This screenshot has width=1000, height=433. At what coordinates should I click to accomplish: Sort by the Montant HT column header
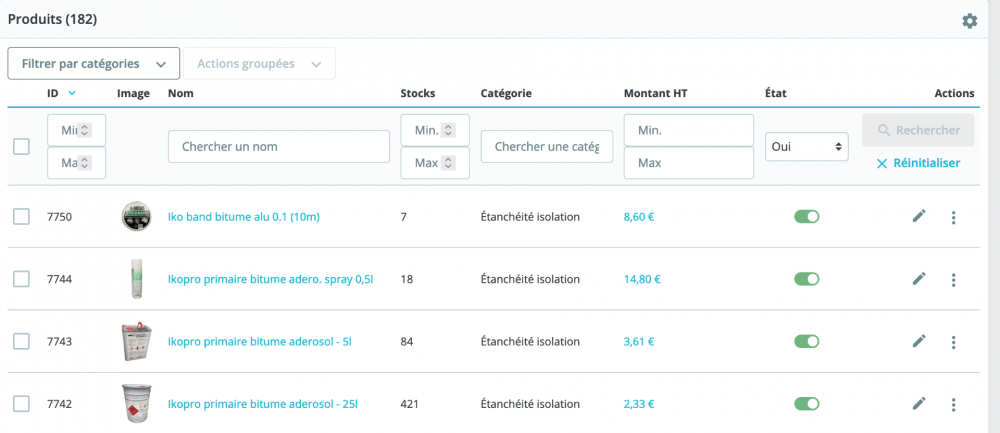tap(655, 94)
